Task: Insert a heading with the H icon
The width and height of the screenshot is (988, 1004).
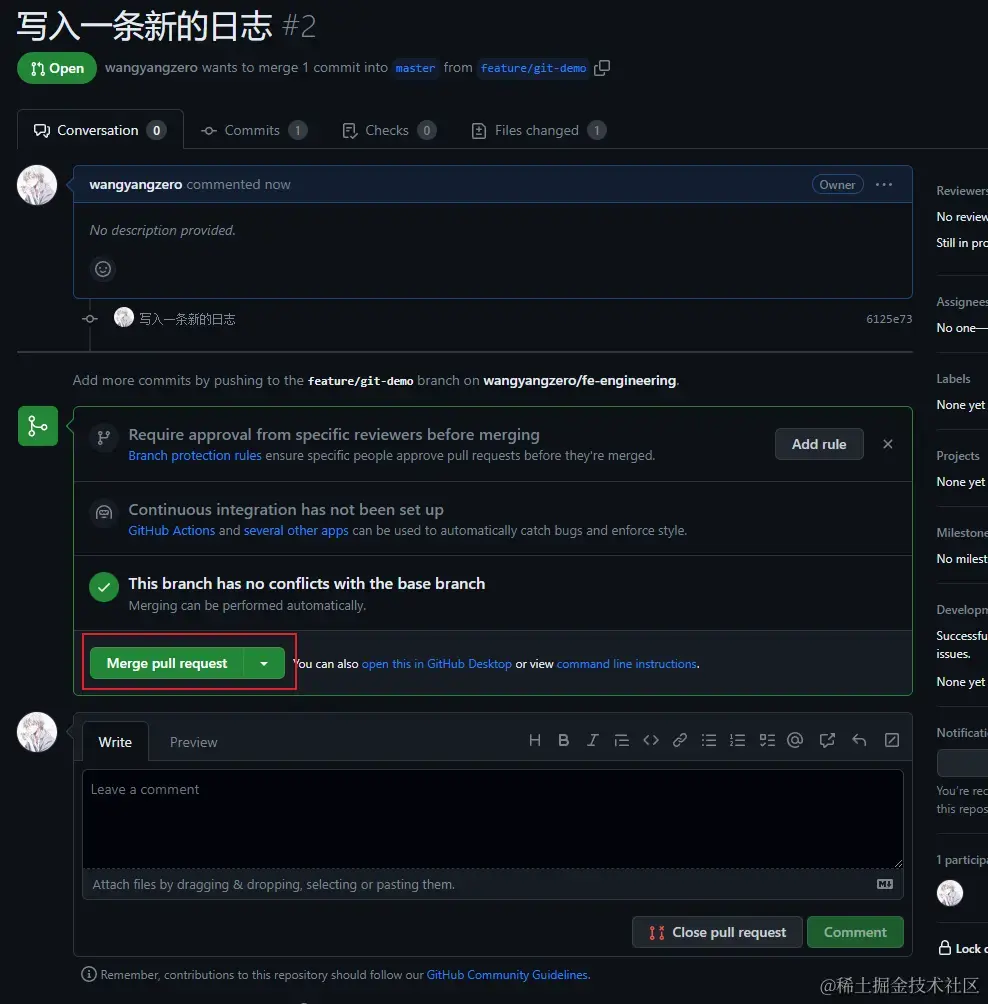Action: coord(535,741)
